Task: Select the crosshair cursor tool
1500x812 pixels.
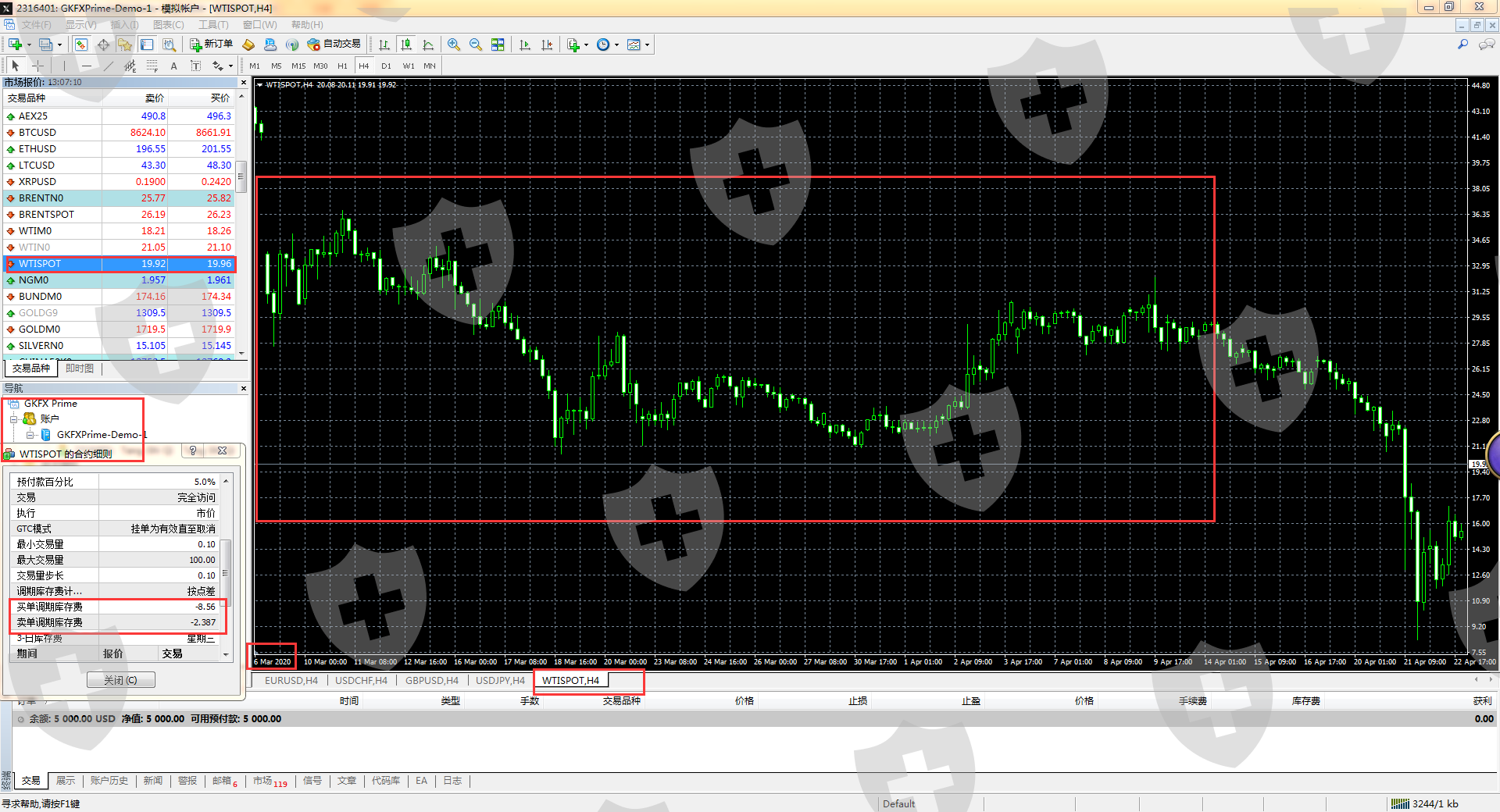Action: coord(37,66)
